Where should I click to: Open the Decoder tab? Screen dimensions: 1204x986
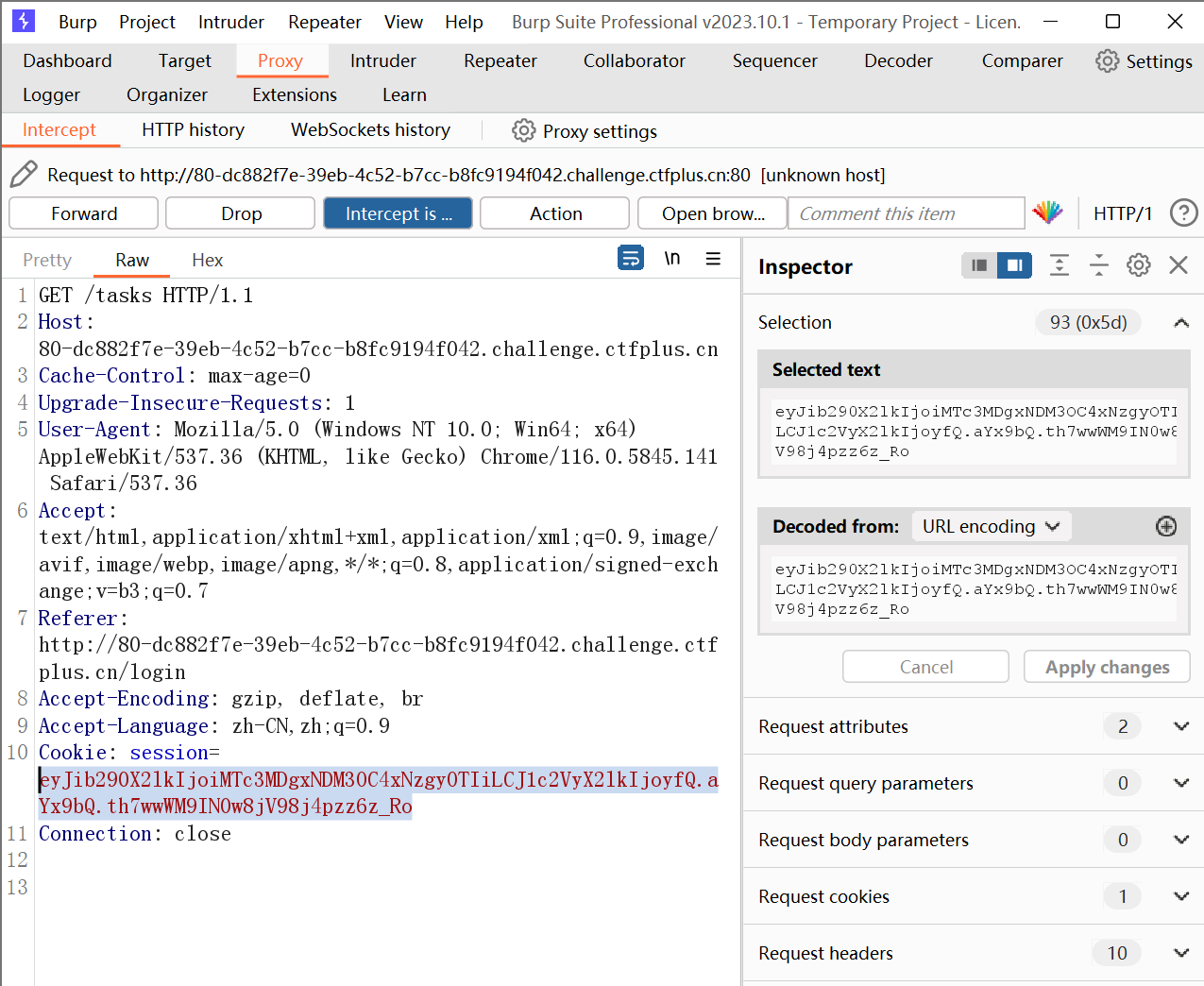tap(898, 61)
